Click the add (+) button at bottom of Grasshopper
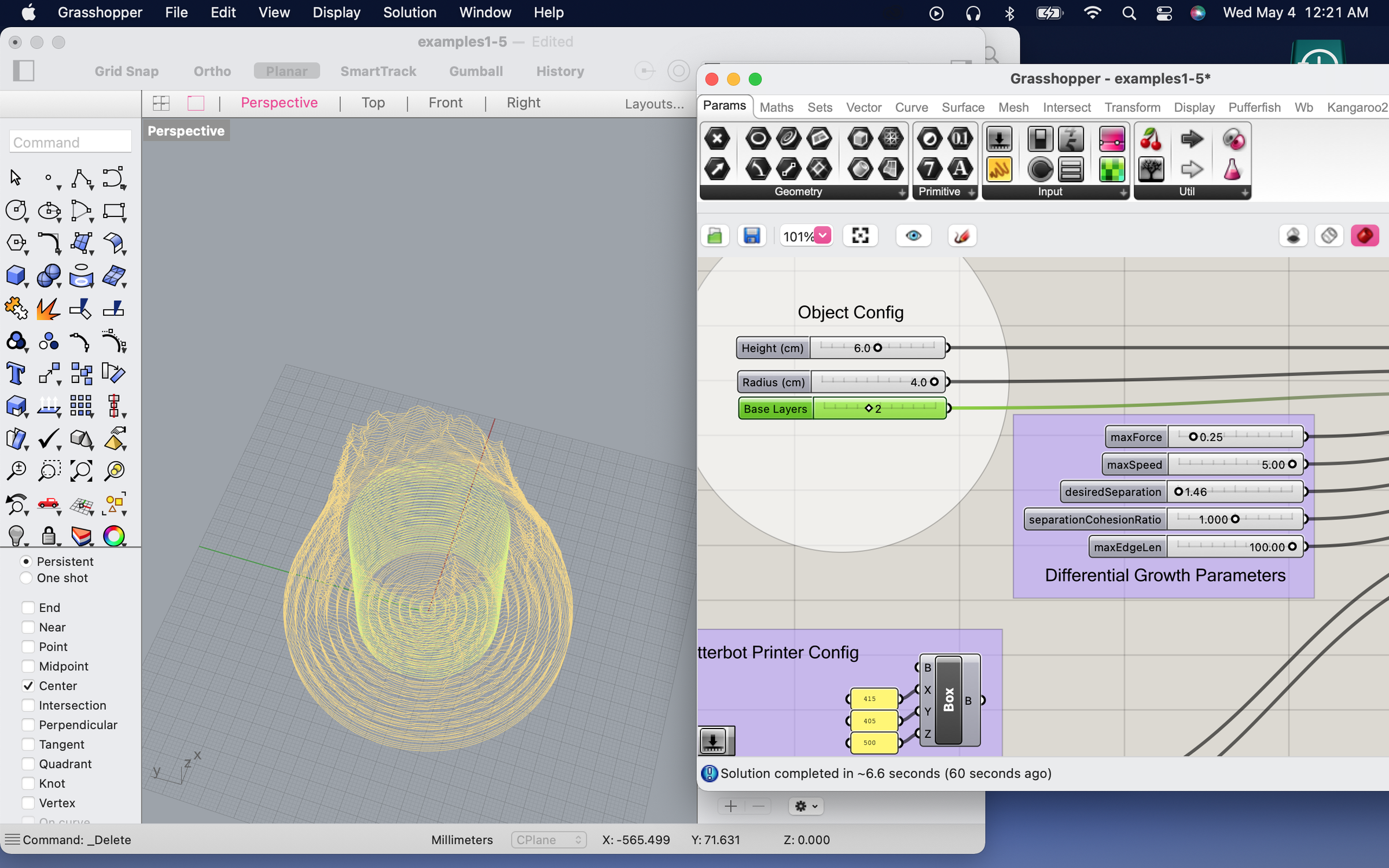The image size is (1389, 868). tap(730, 806)
